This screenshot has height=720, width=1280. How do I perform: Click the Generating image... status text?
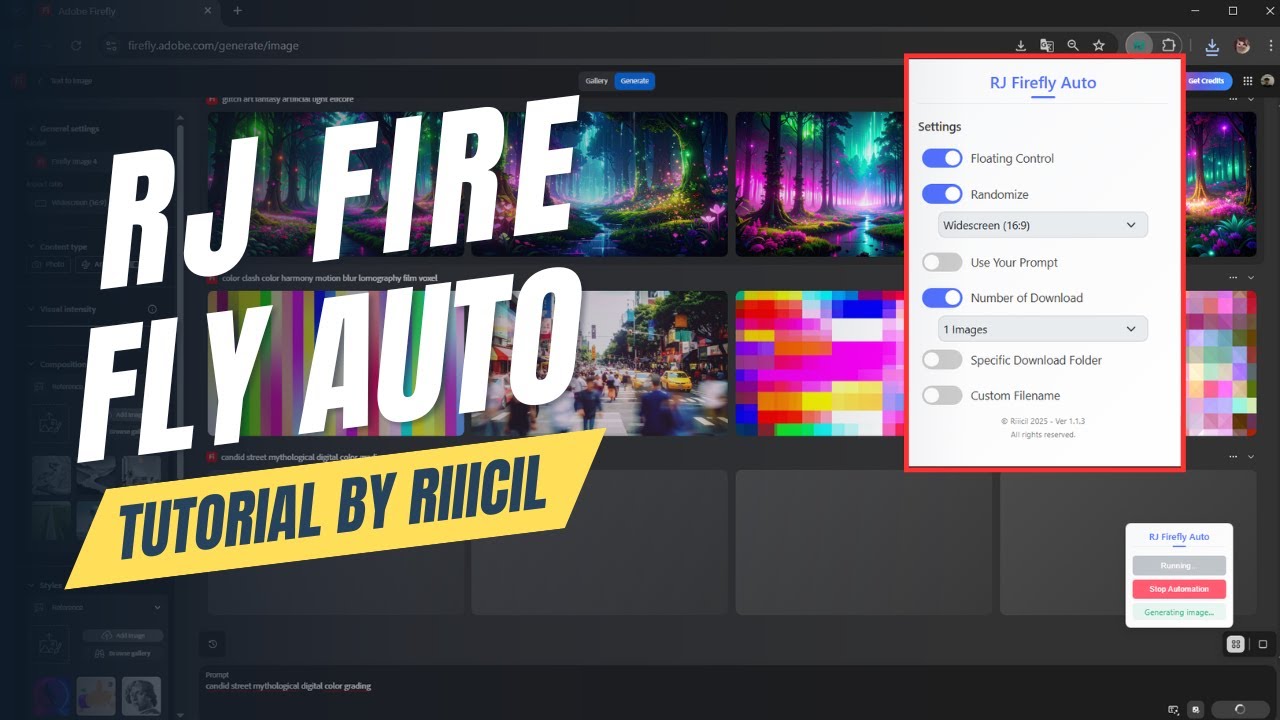click(x=1179, y=612)
